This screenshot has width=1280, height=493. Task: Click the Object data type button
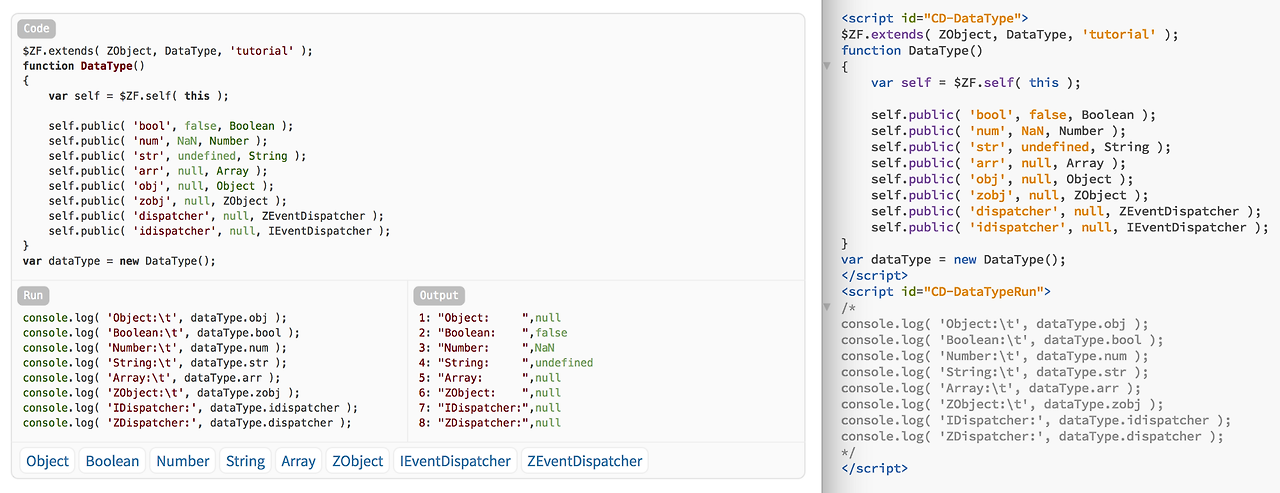coord(48,461)
